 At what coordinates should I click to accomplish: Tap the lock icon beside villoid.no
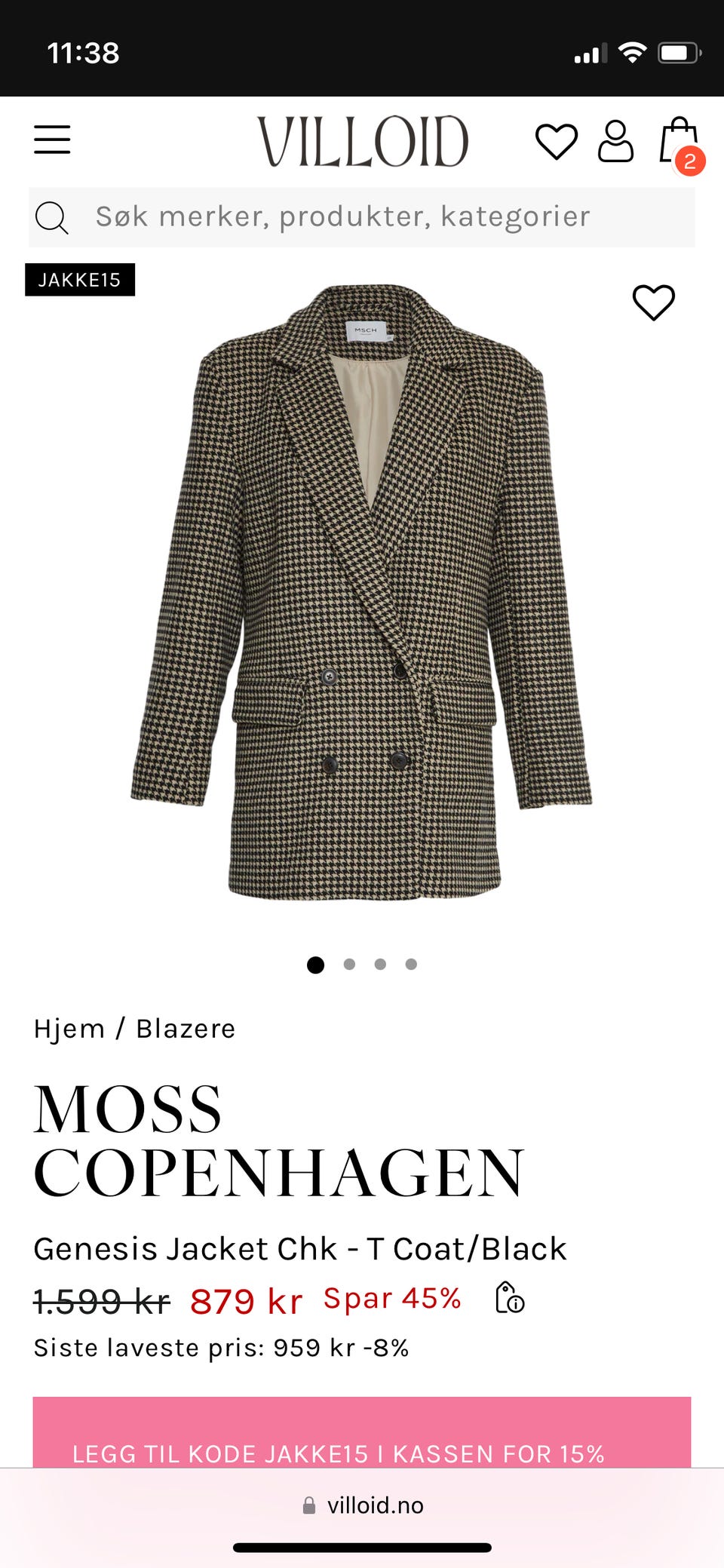(x=309, y=1505)
